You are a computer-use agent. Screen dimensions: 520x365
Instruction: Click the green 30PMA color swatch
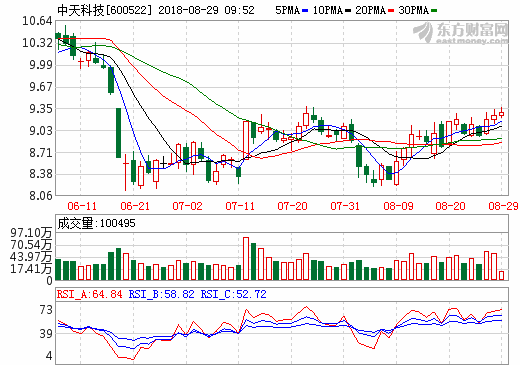coord(434,11)
